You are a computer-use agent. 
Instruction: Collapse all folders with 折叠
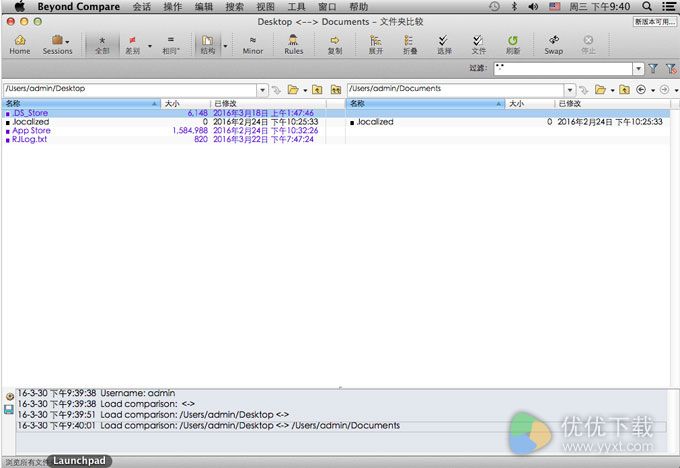tap(410, 45)
